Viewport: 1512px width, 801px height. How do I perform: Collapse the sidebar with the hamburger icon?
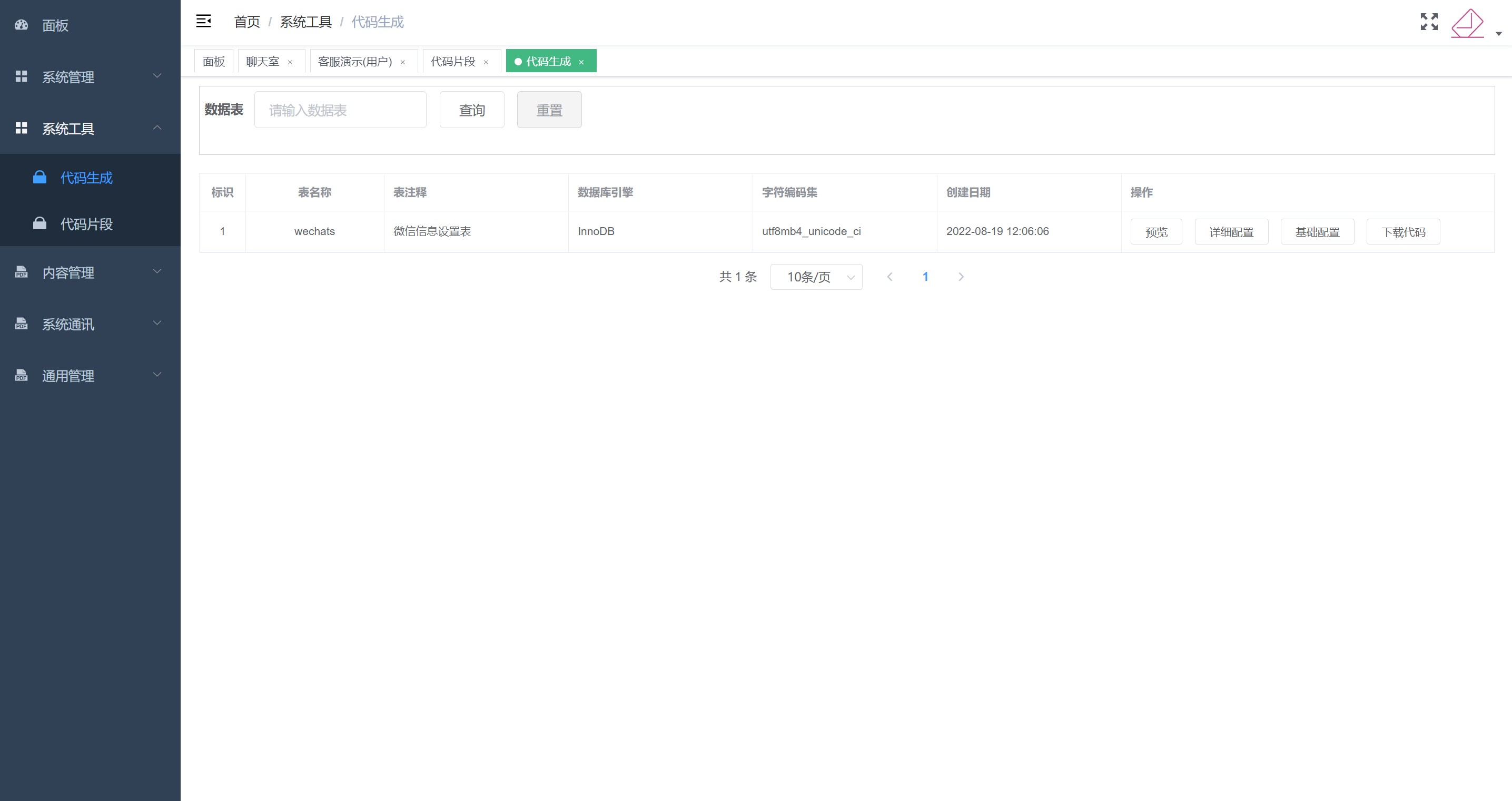(203, 21)
